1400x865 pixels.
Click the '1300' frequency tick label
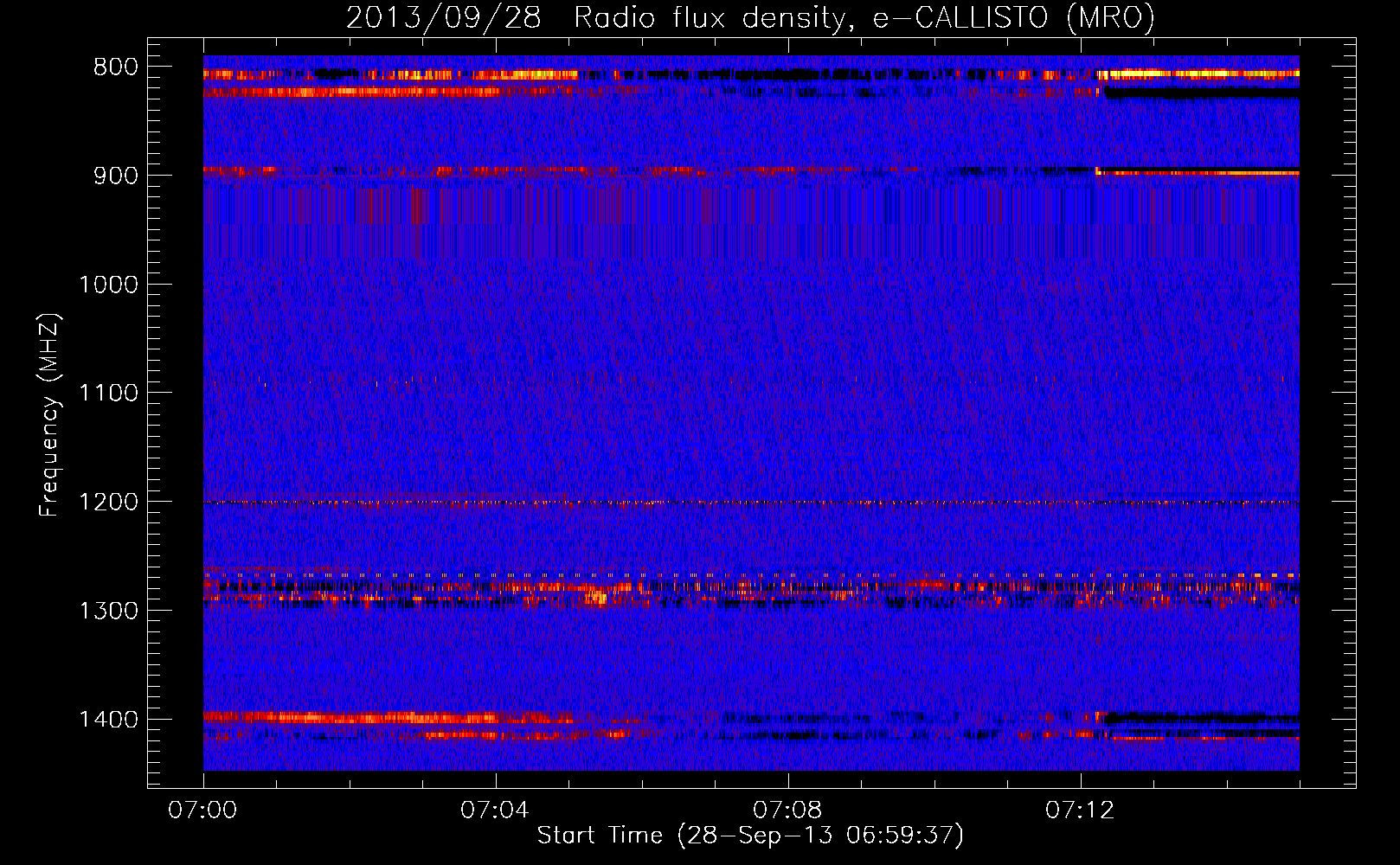(x=109, y=611)
